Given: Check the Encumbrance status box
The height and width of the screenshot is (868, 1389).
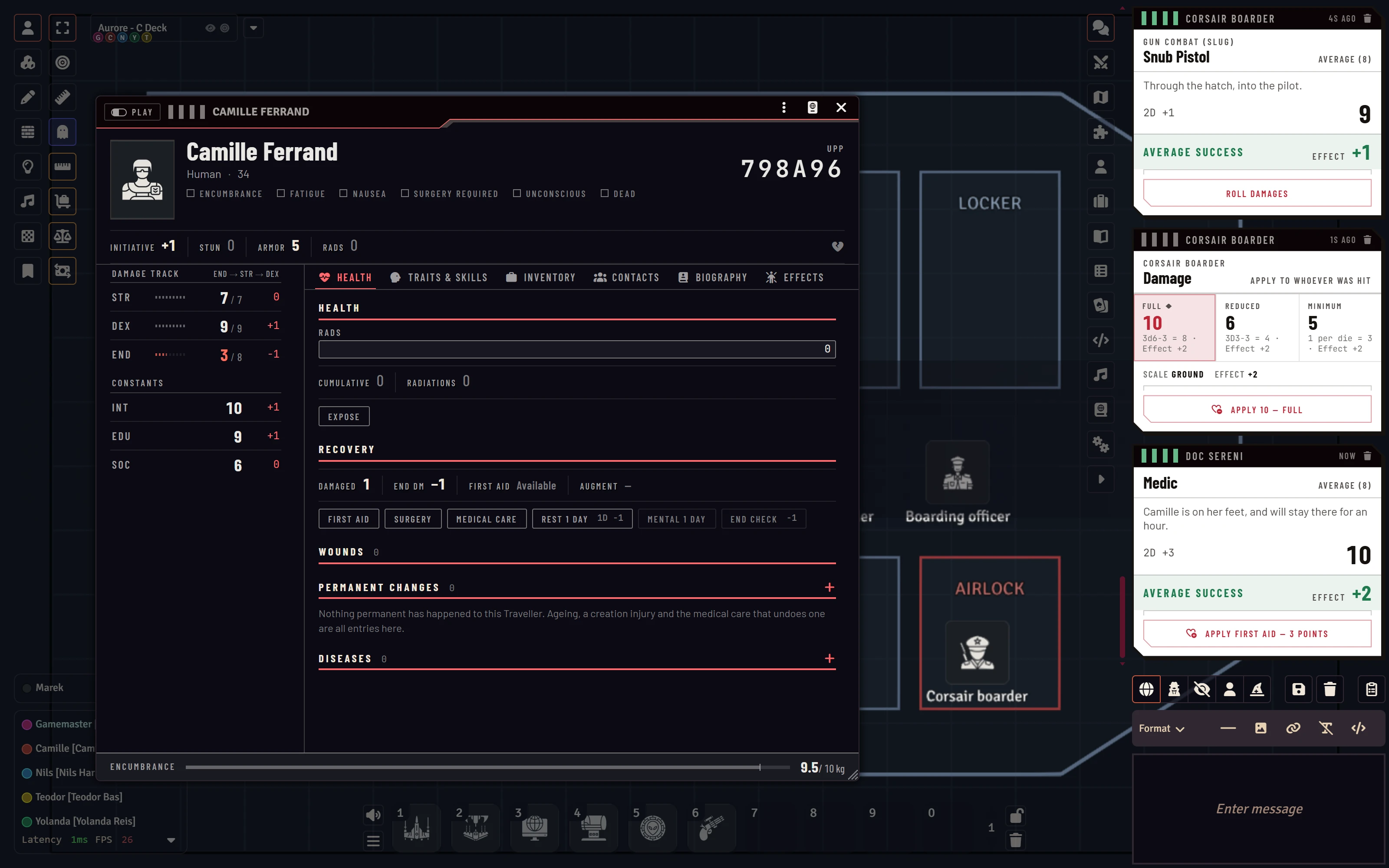Looking at the screenshot, I should [x=191, y=194].
